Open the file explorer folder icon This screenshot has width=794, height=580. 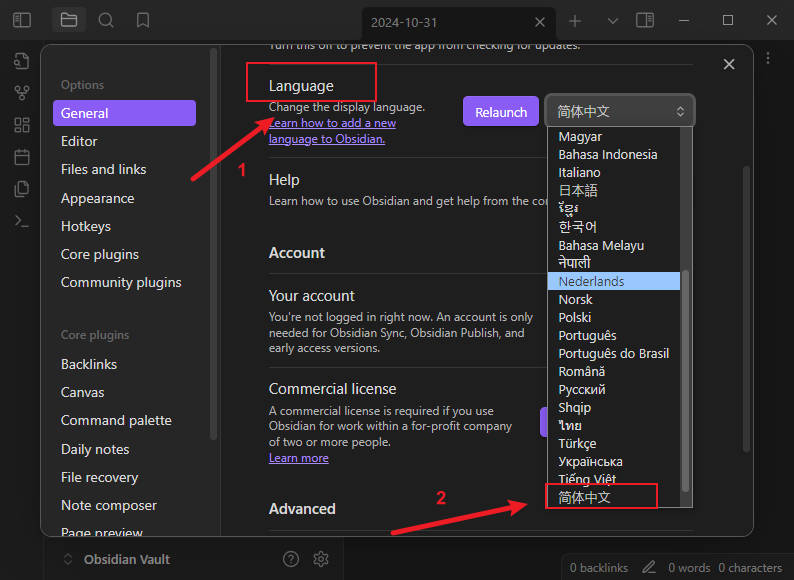69,20
